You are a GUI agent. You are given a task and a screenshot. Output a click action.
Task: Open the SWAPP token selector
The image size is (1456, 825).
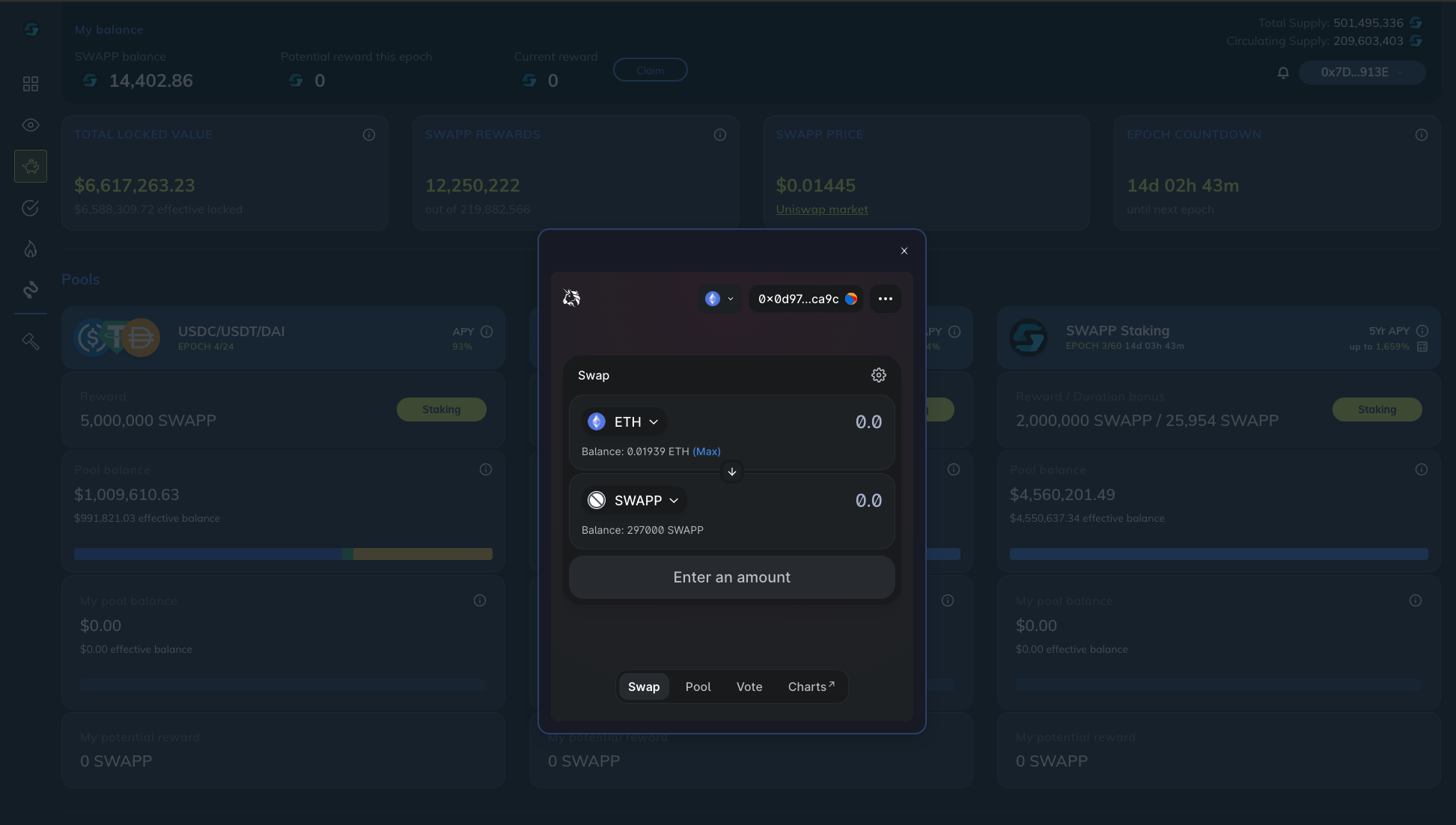[x=634, y=500]
